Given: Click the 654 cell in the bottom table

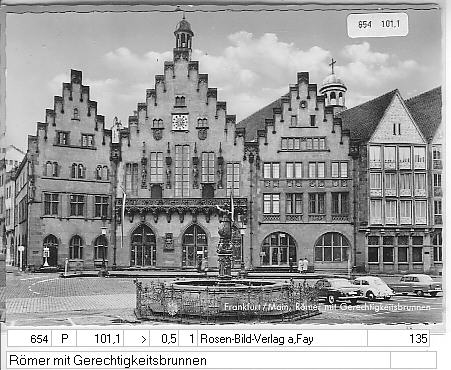Looking at the screenshot, I should [x=29, y=339].
